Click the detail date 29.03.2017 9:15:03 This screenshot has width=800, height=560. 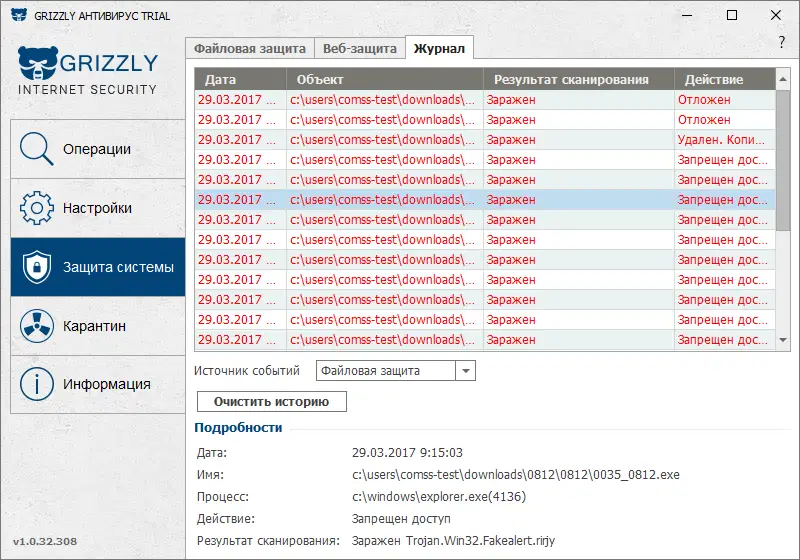(407, 453)
